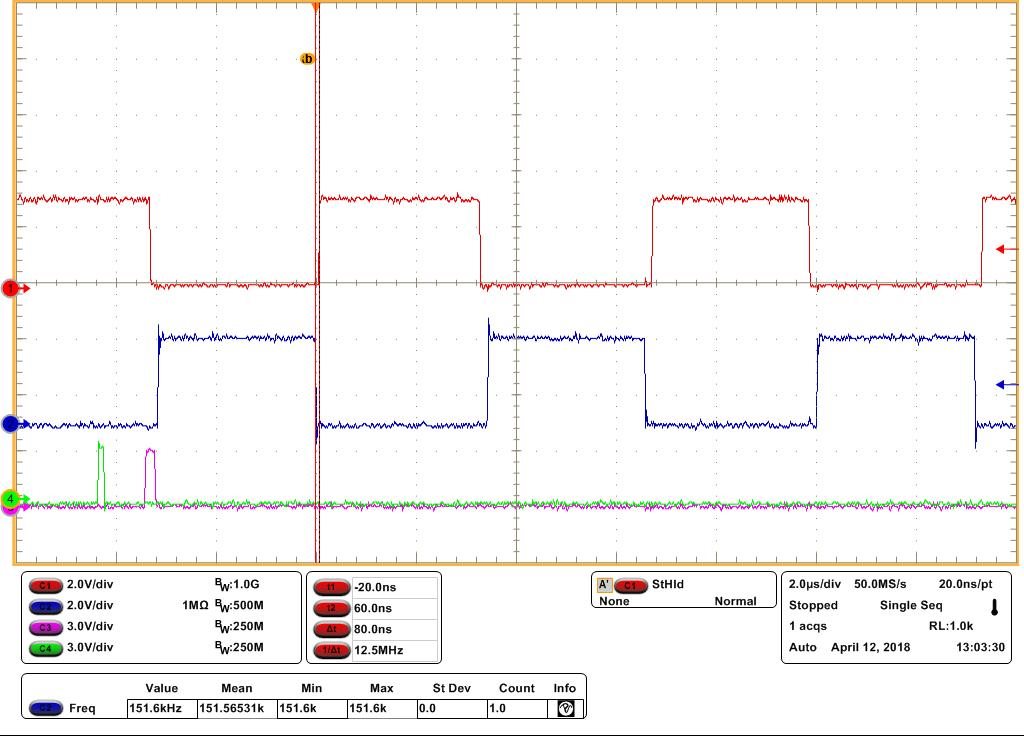
Task: Click the trigger A' source badge
Action: coord(604,584)
